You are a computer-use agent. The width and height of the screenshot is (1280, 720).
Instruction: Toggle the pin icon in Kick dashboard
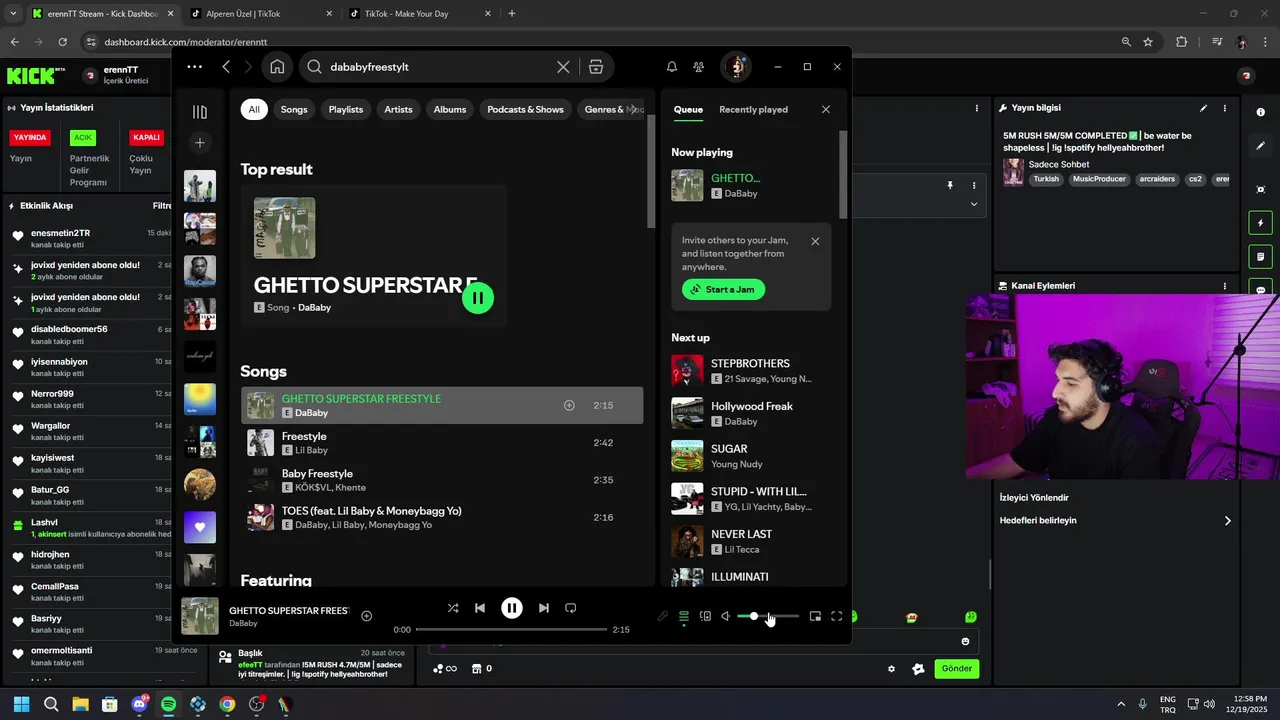coord(951,185)
